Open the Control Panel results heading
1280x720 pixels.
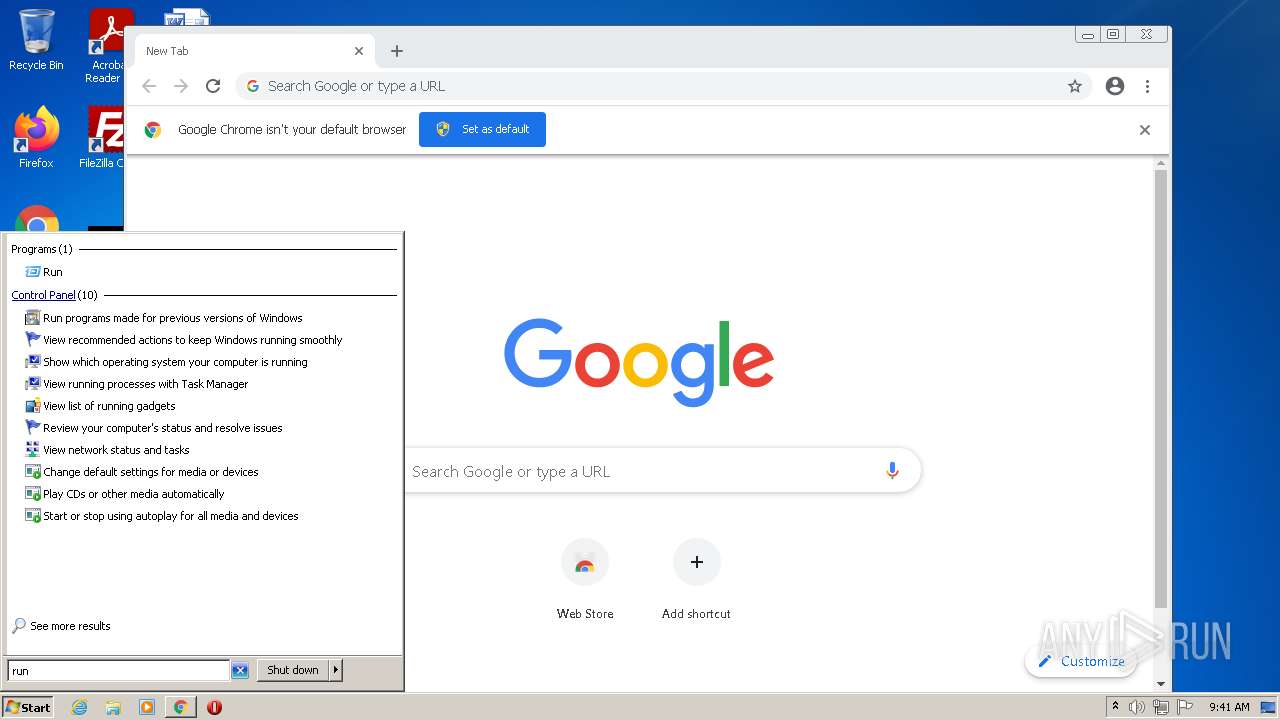43,295
